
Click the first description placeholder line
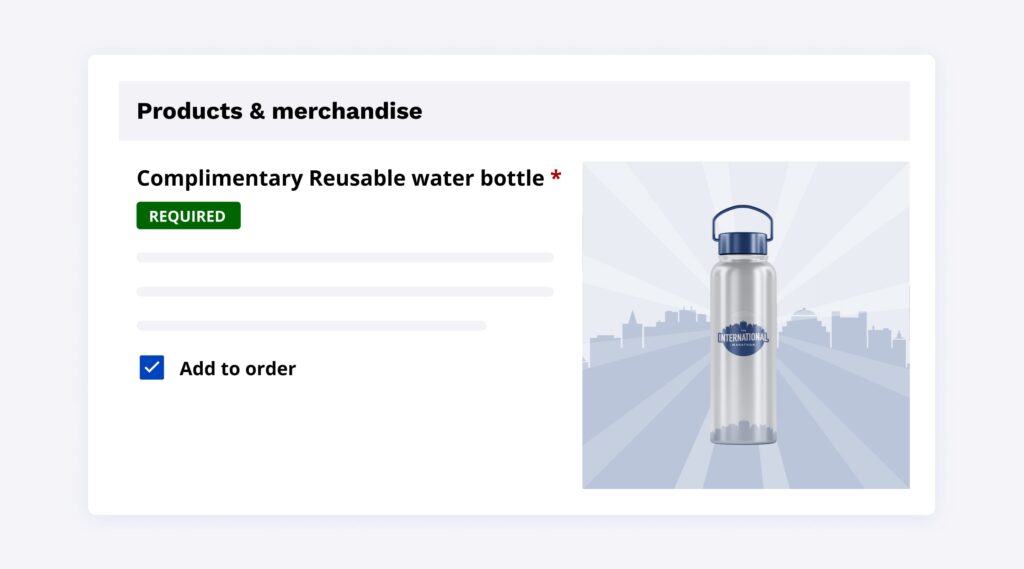click(345, 258)
